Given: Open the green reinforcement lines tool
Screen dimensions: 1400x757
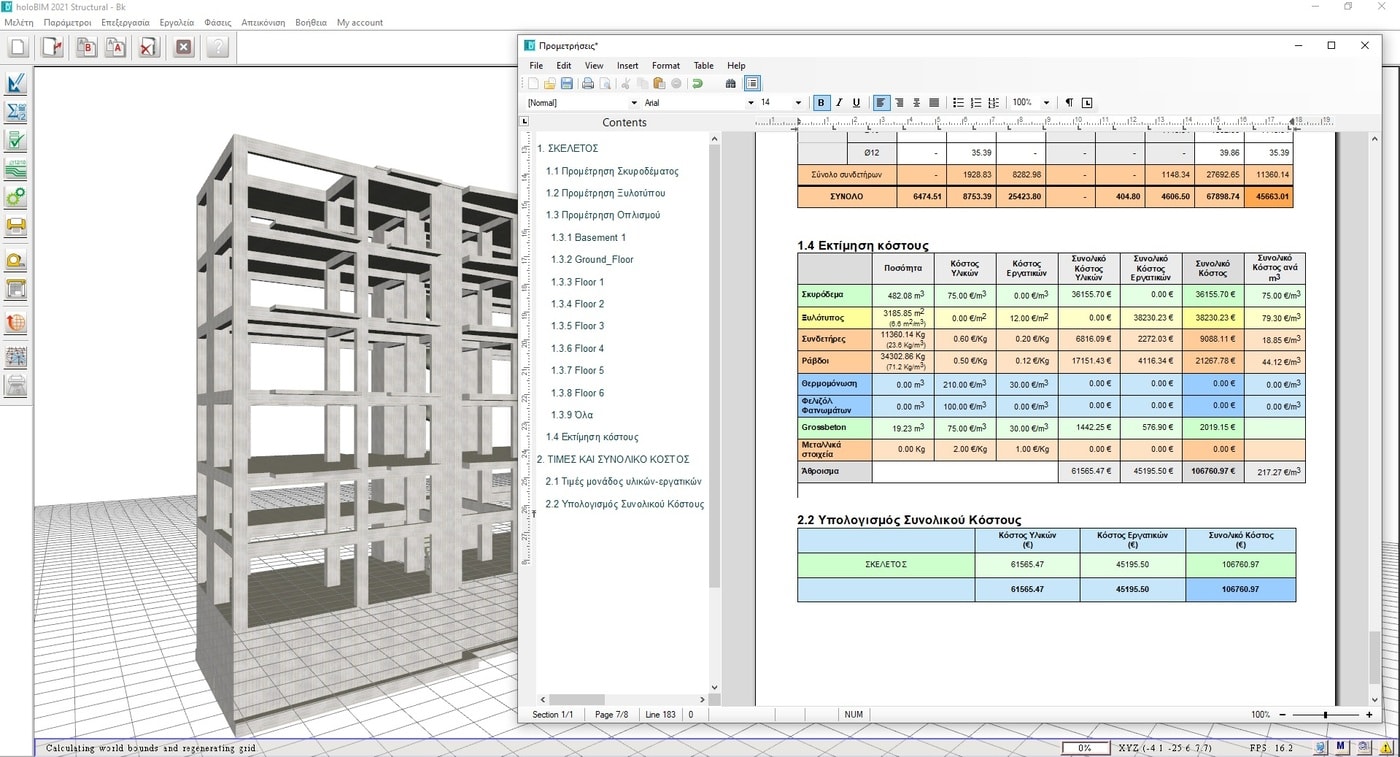Looking at the screenshot, I should tap(16, 170).
